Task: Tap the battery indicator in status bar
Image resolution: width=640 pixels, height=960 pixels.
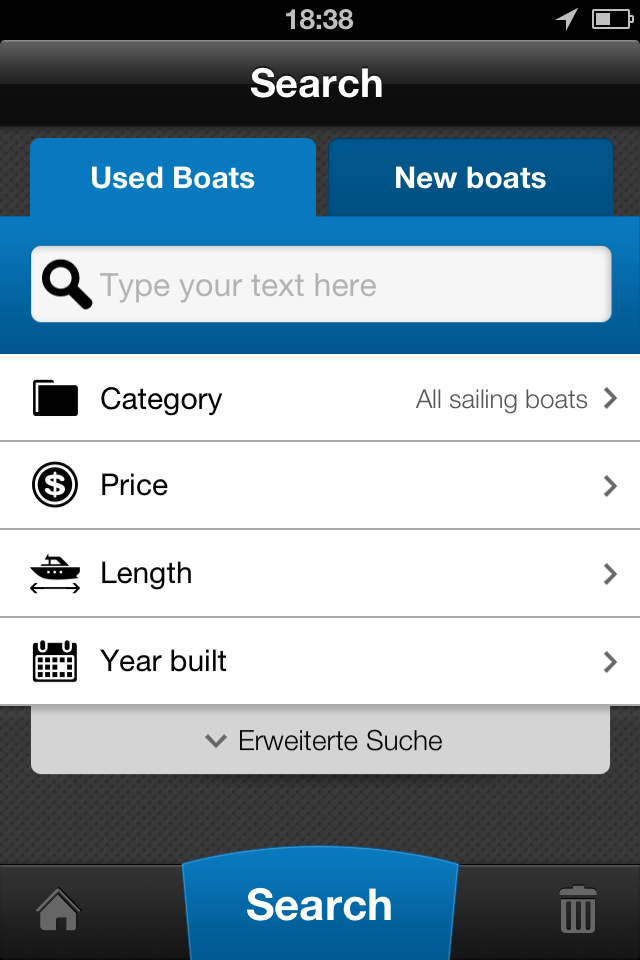Action: pos(612,19)
